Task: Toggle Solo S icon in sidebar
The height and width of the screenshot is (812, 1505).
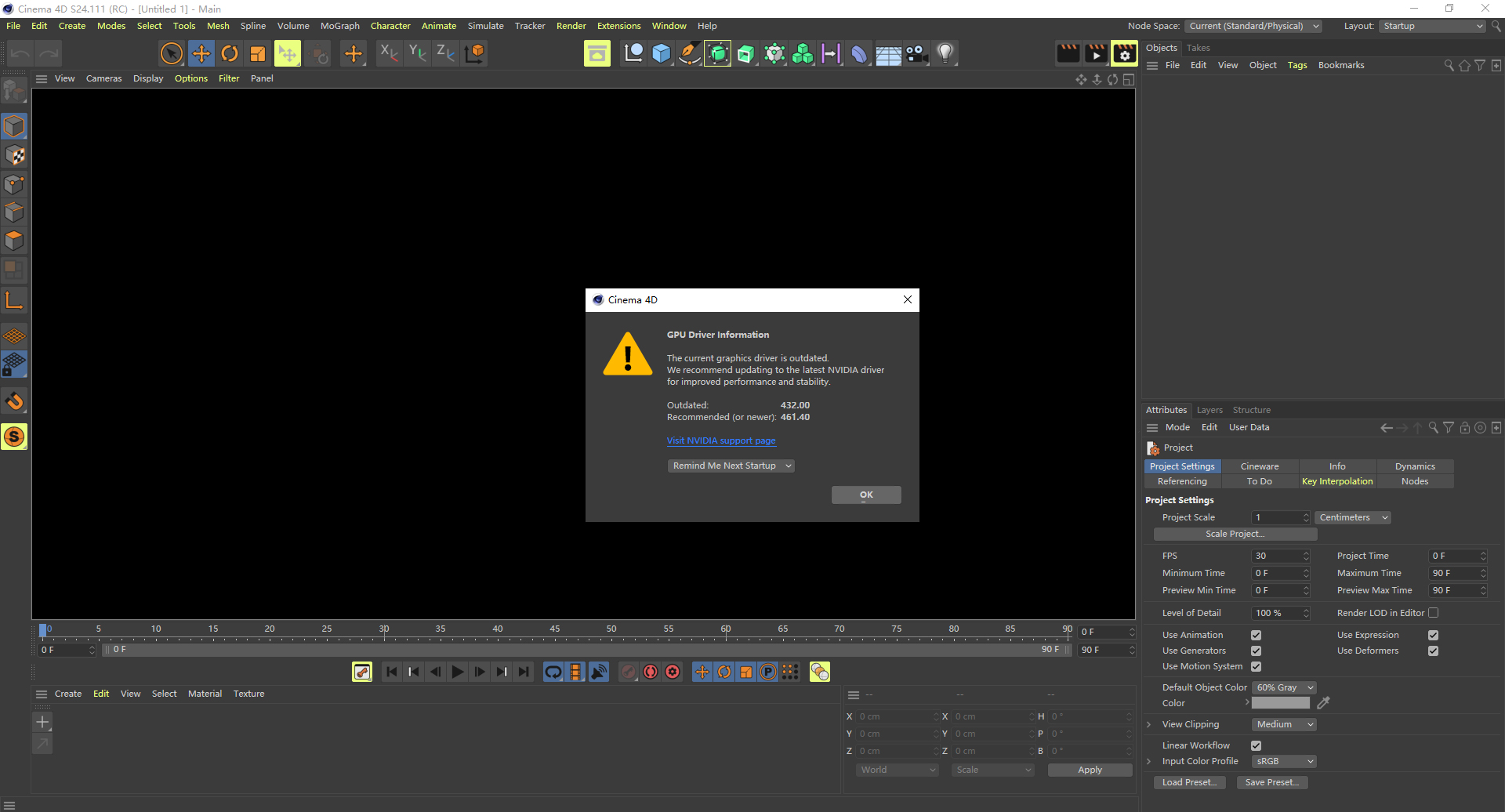Action: 14,437
